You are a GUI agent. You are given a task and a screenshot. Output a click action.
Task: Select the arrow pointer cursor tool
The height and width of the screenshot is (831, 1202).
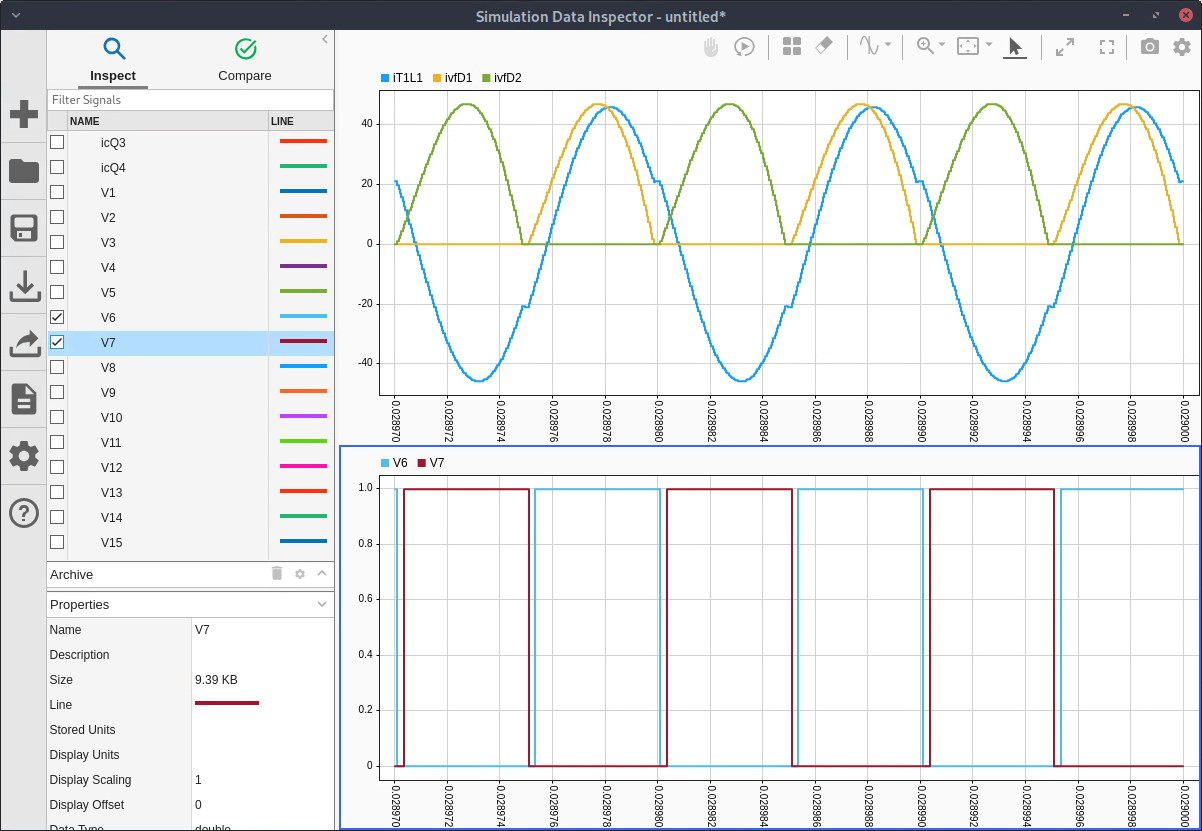1015,47
